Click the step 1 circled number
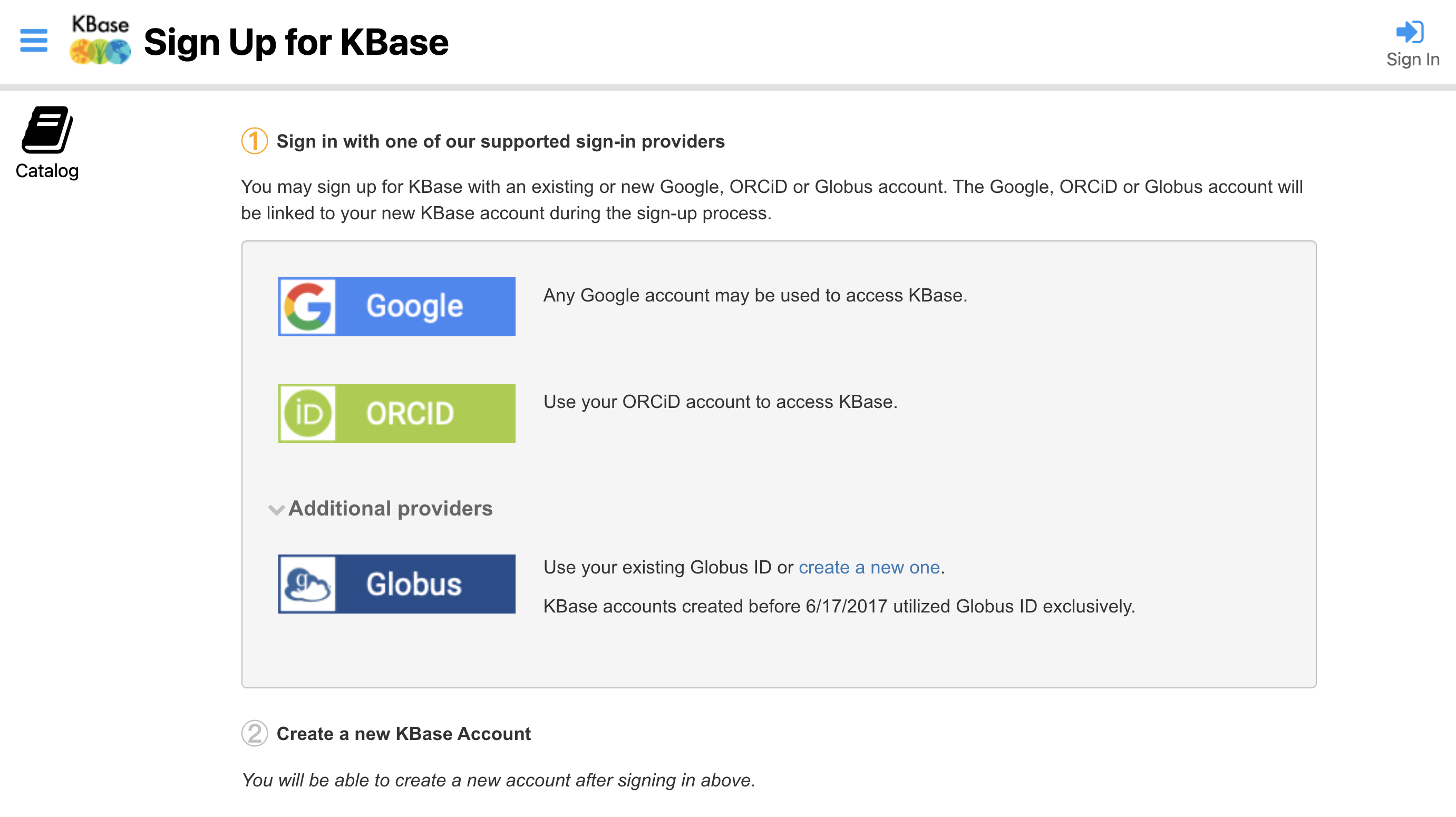Image resolution: width=1456 pixels, height=817 pixels. (x=254, y=141)
